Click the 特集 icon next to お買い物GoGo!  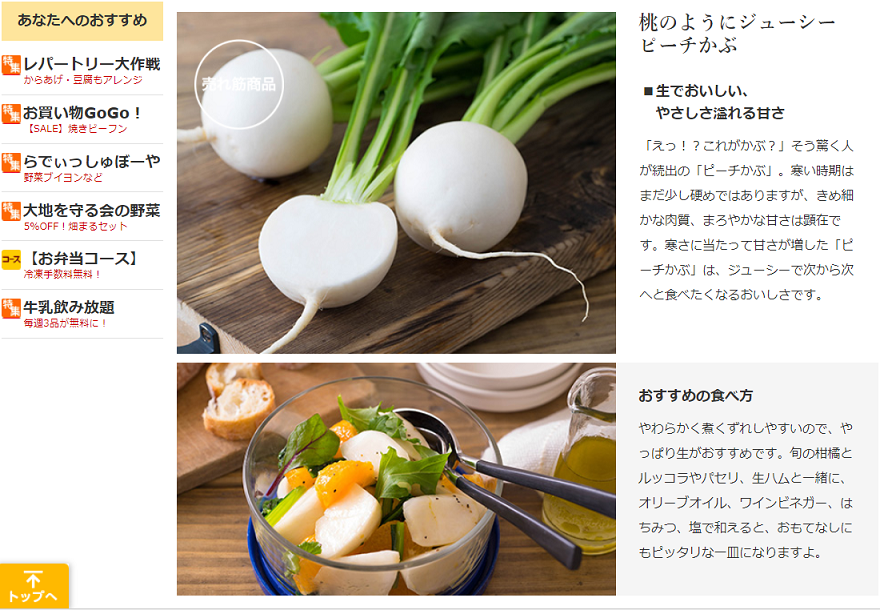point(11,113)
